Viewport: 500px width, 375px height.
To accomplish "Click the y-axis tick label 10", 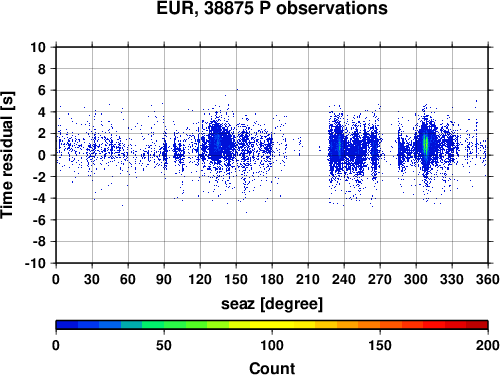I will pos(38,47).
